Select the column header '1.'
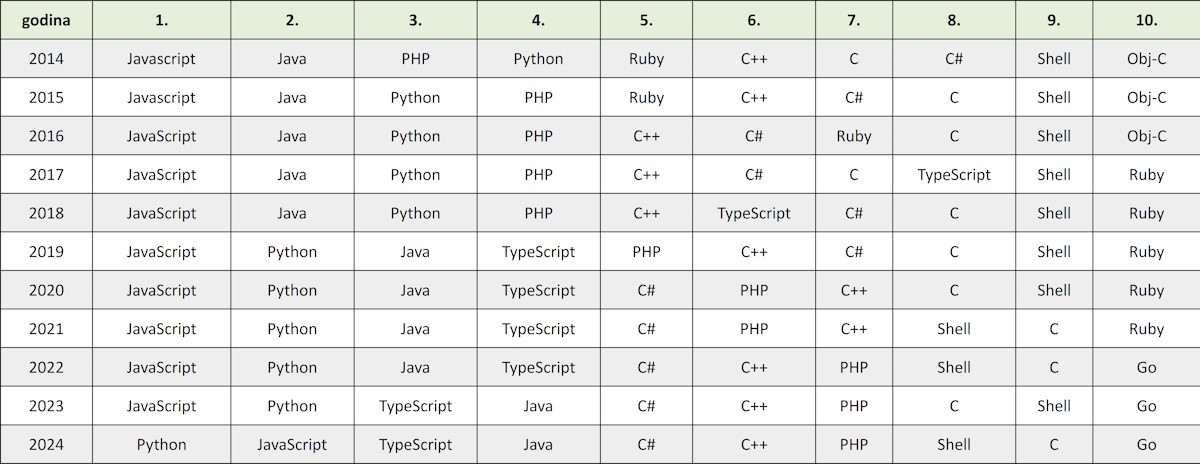 161,20
